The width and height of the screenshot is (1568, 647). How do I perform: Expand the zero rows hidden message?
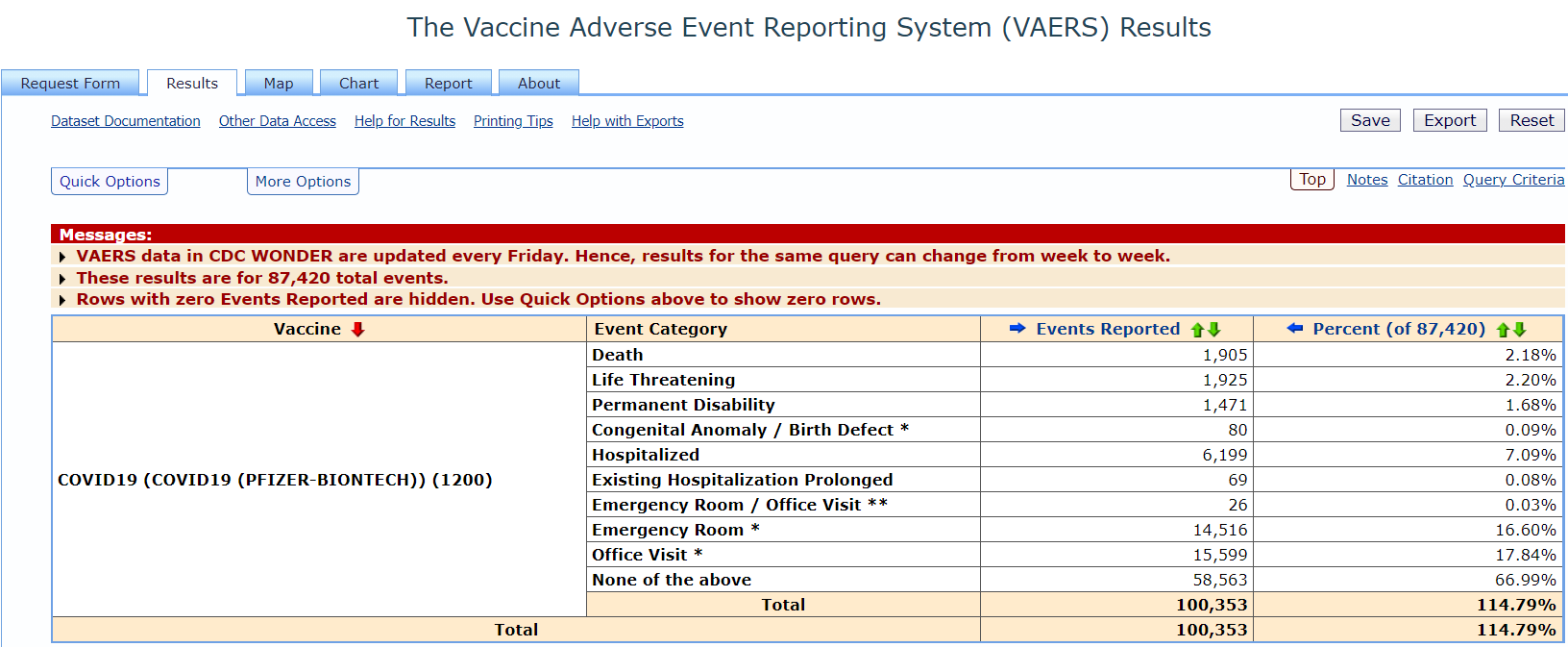coord(62,300)
